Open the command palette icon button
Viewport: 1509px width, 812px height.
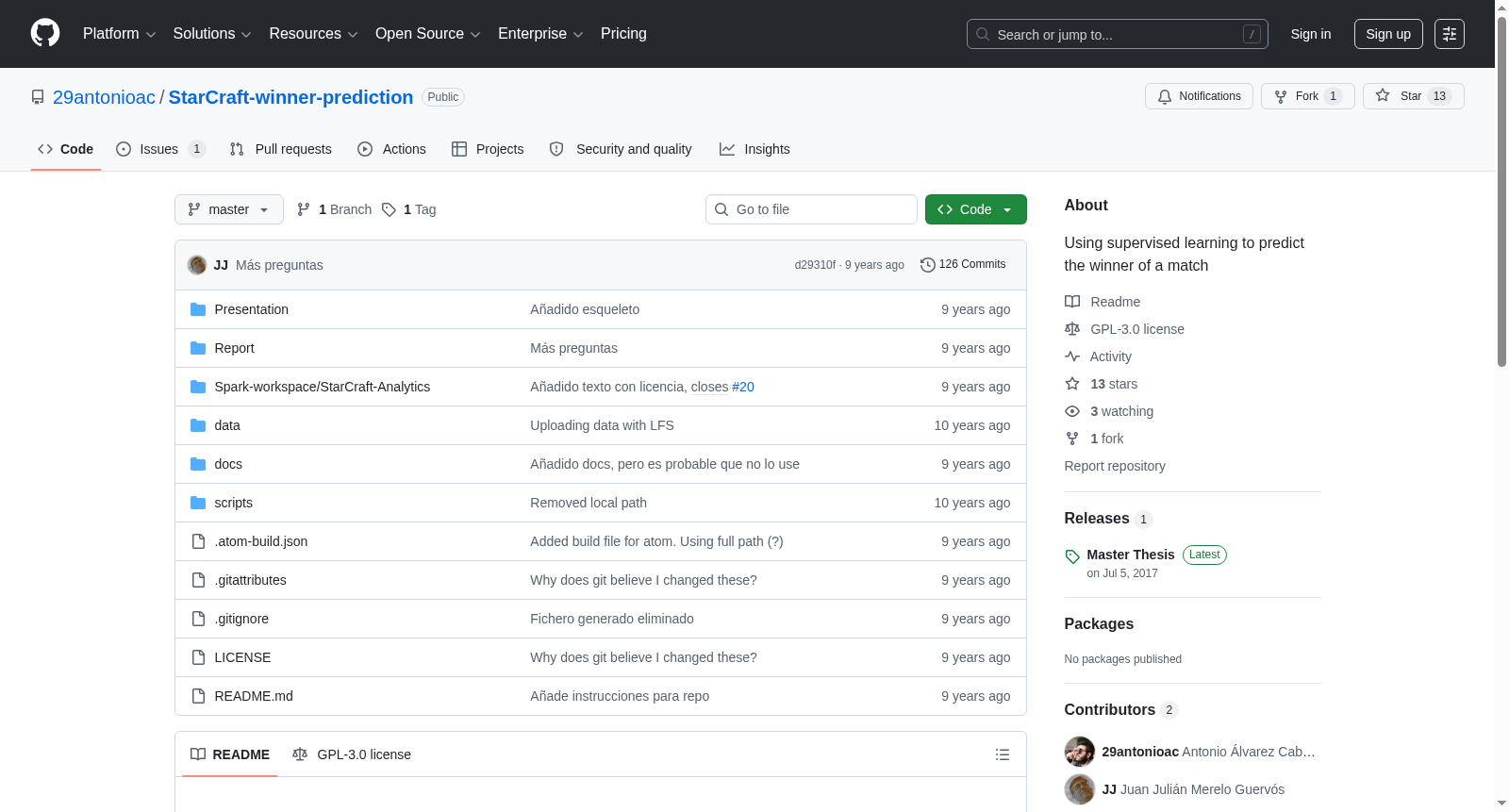[1449, 34]
